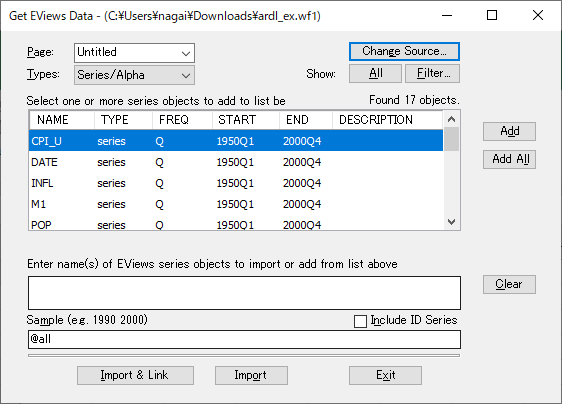Click the Sample field containing @all
This screenshot has height=404, width=562.
point(244,339)
